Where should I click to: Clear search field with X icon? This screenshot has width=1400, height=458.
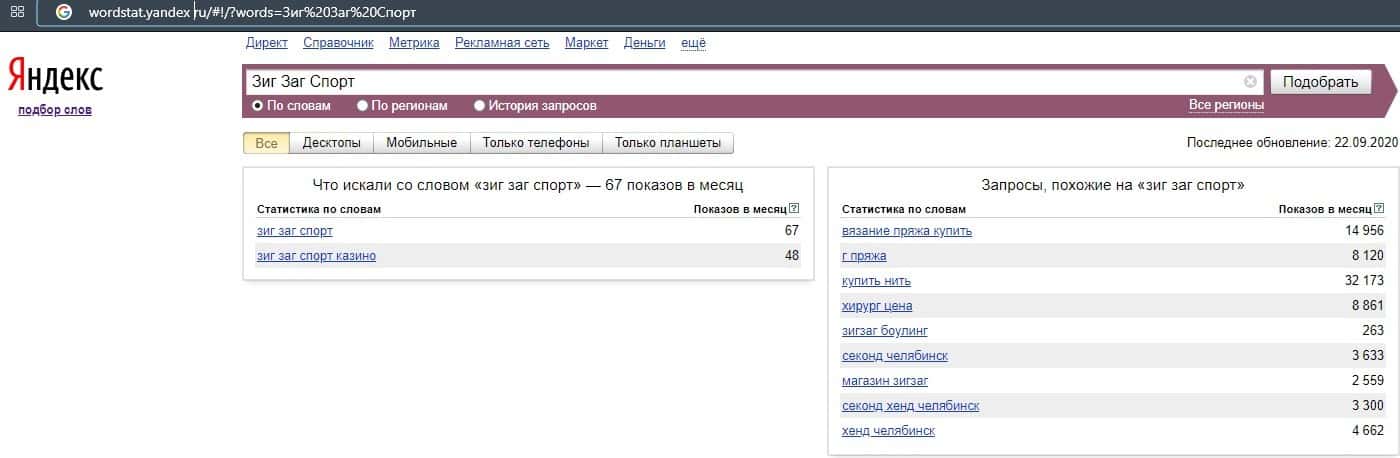pyautogui.click(x=1250, y=82)
